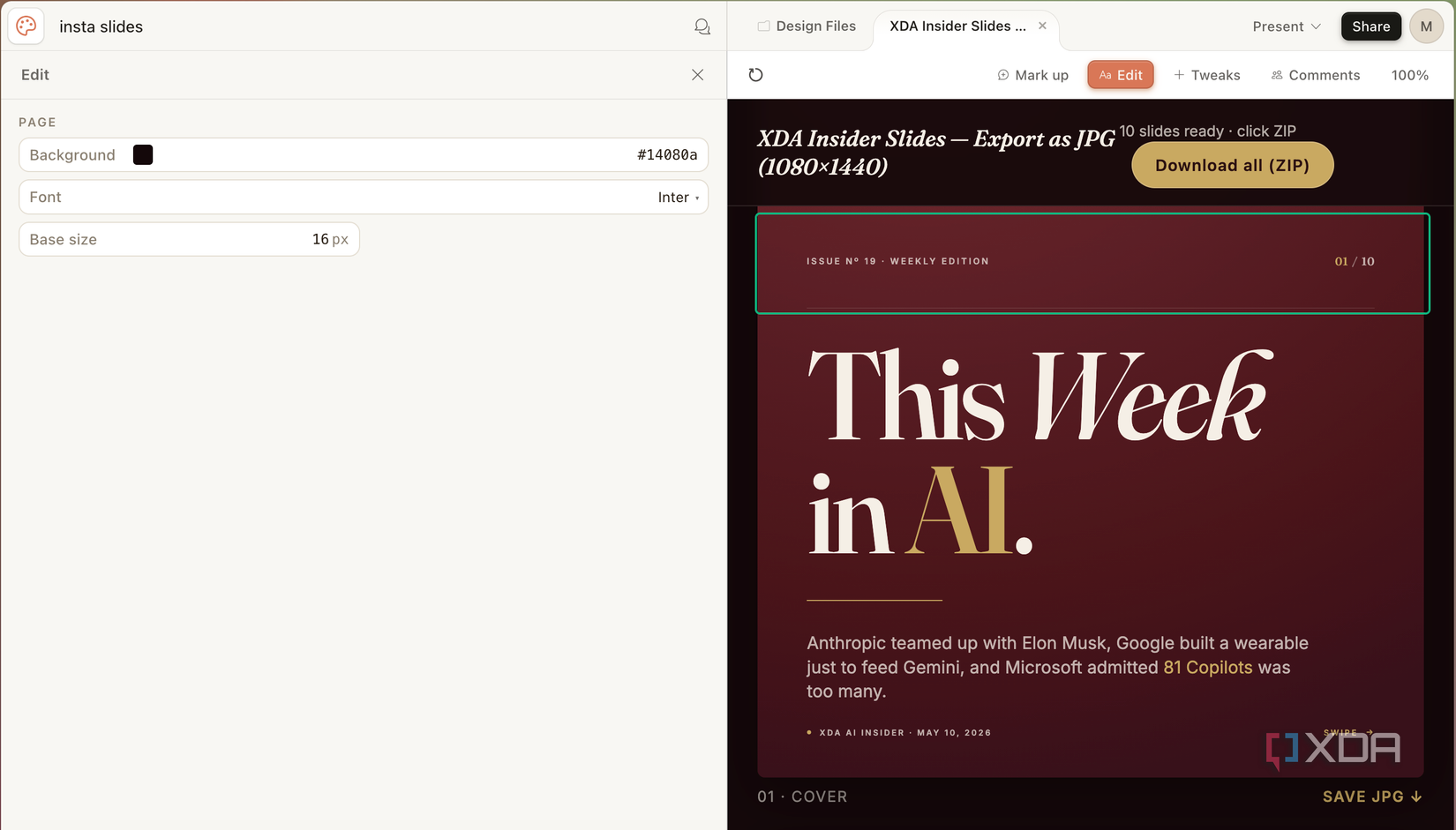The image size is (1456, 830).
Task: Activate Mark up mode
Action: click(x=1032, y=75)
